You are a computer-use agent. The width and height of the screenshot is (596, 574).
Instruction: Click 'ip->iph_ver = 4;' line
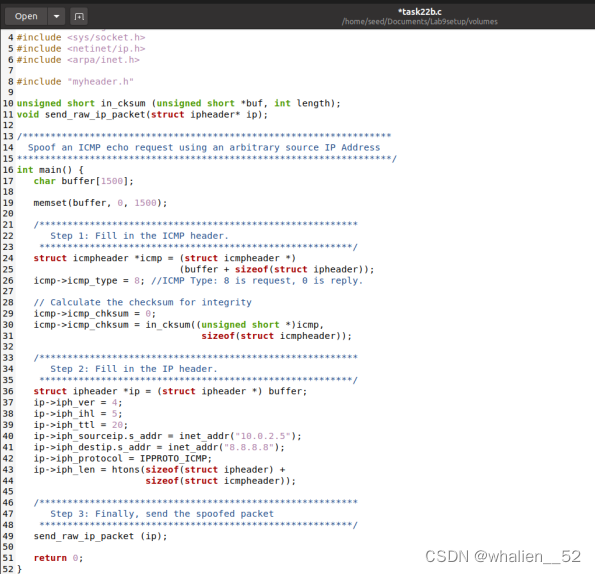[x=78, y=403]
